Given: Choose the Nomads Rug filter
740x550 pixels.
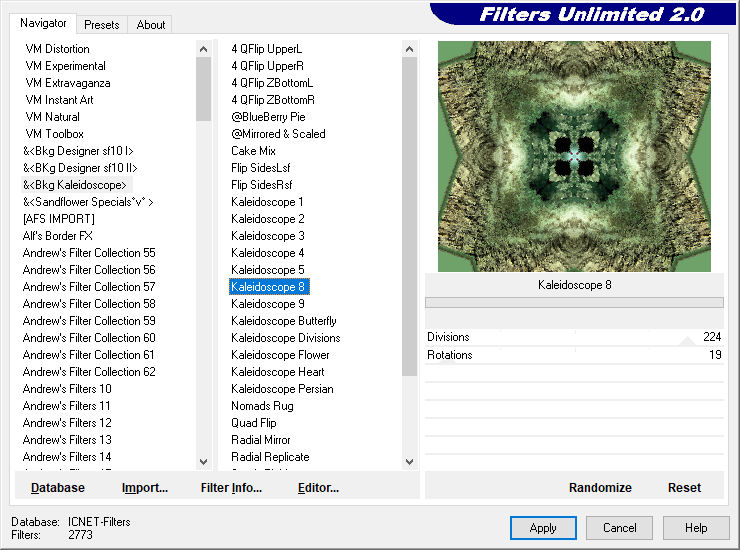Looking at the screenshot, I should coord(262,406).
